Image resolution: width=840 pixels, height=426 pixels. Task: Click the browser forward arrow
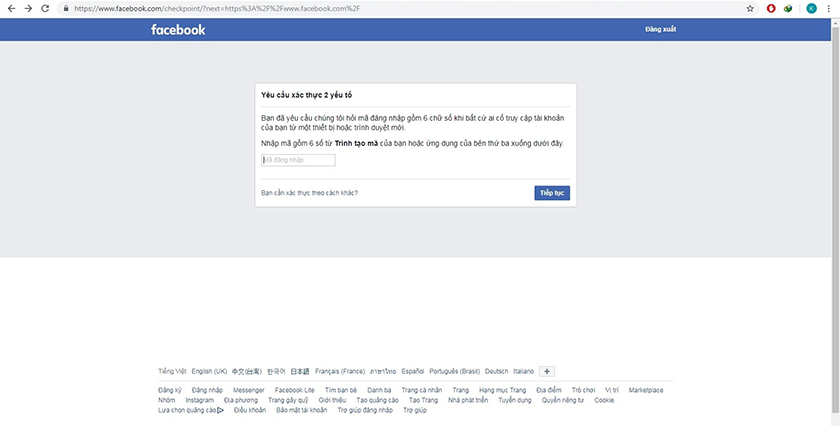pos(28,9)
